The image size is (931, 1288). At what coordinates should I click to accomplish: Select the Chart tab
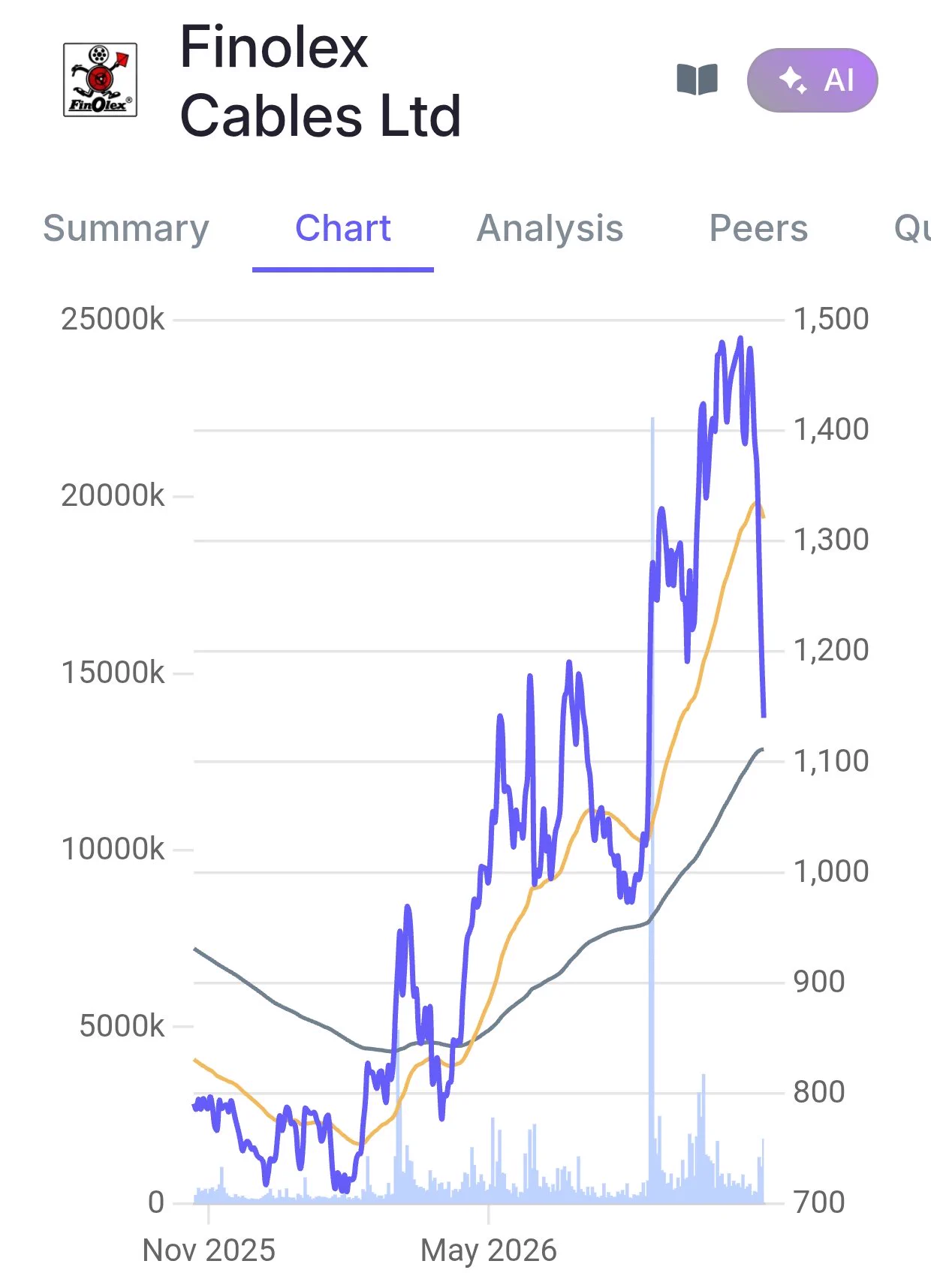coord(343,228)
